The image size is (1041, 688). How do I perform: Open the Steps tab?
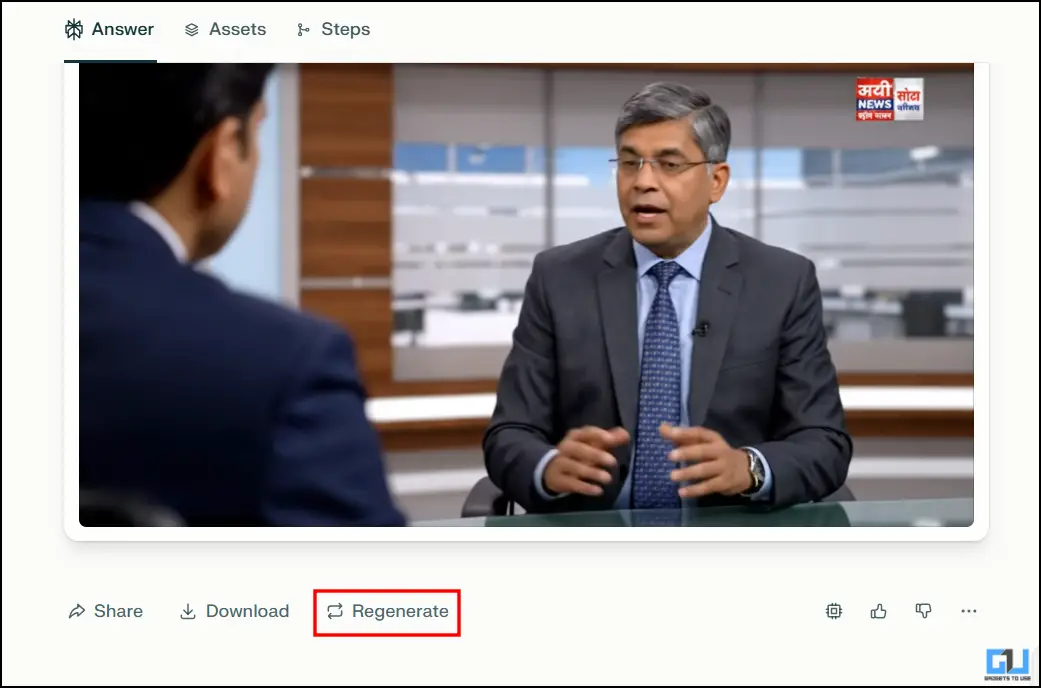click(x=333, y=29)
